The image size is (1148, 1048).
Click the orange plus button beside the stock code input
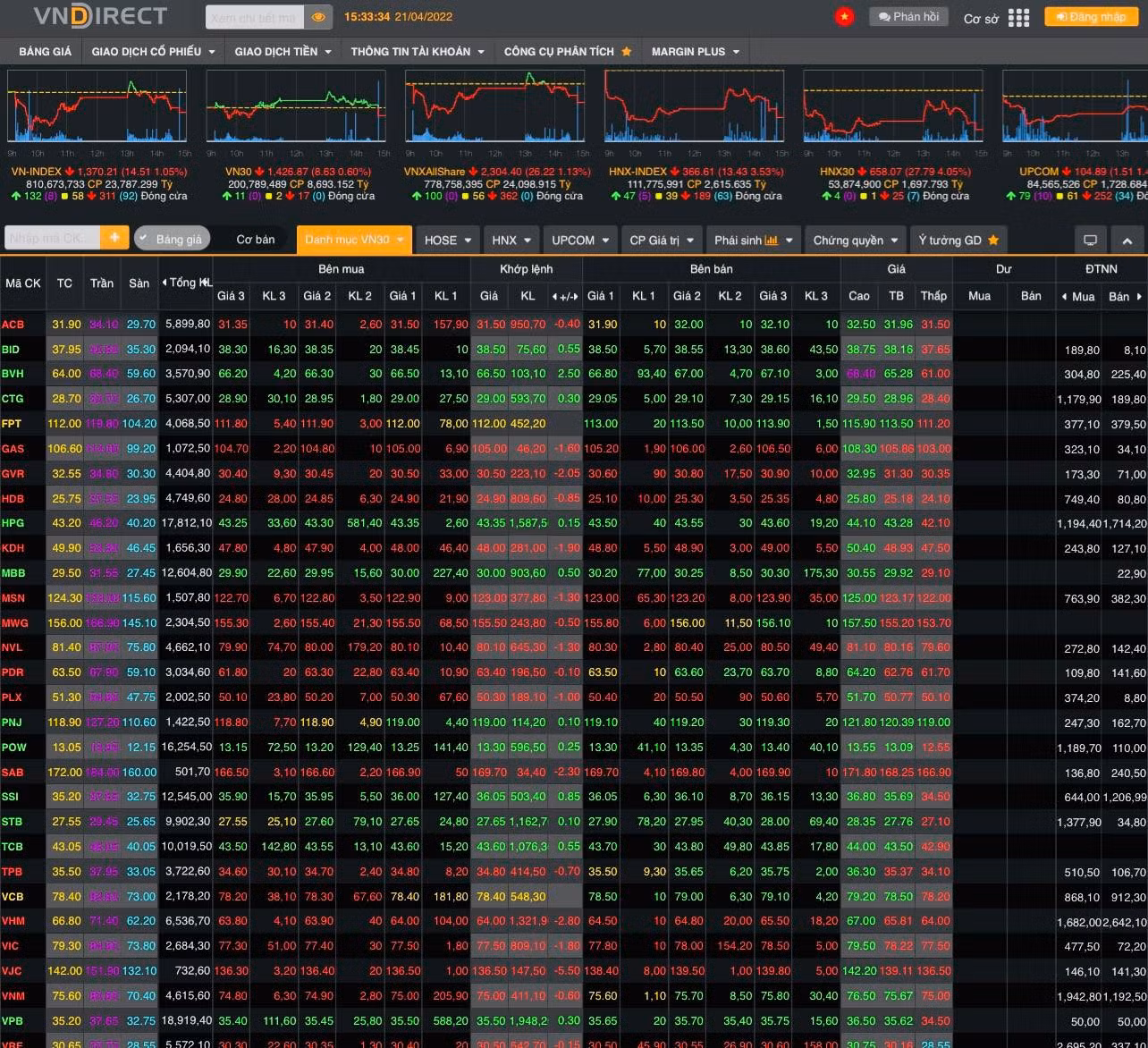pos(114,238)
